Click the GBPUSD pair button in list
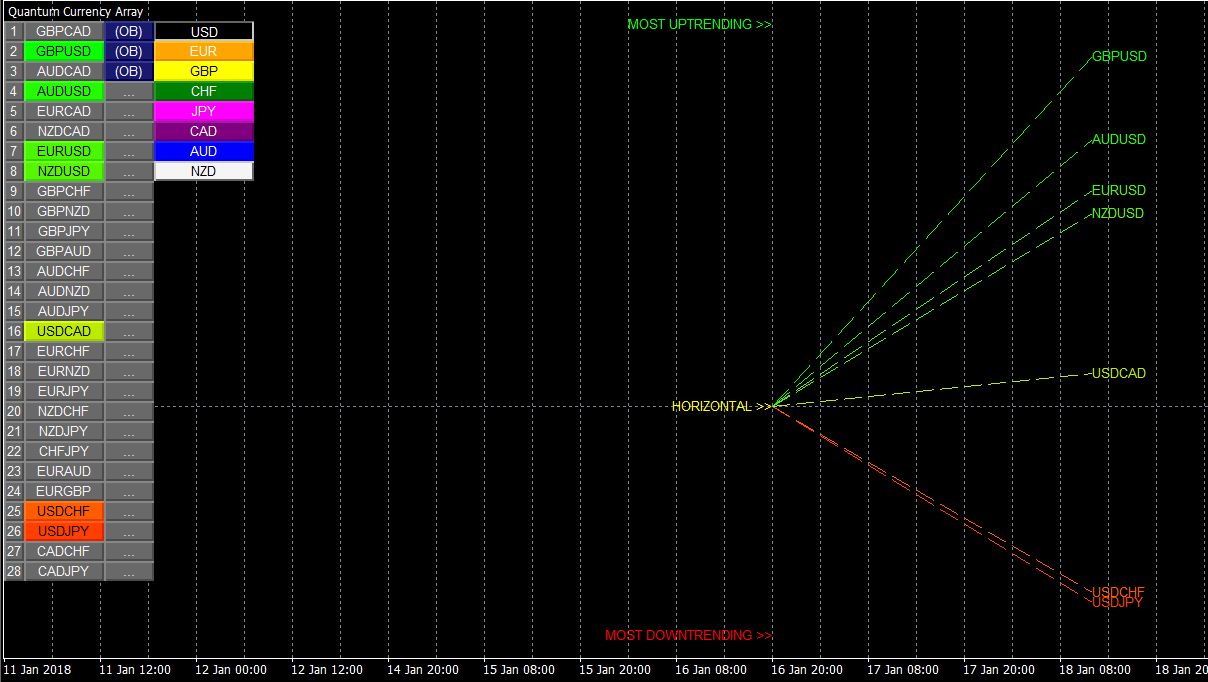This screenshot has width=1208, height=682. point(64,51)
